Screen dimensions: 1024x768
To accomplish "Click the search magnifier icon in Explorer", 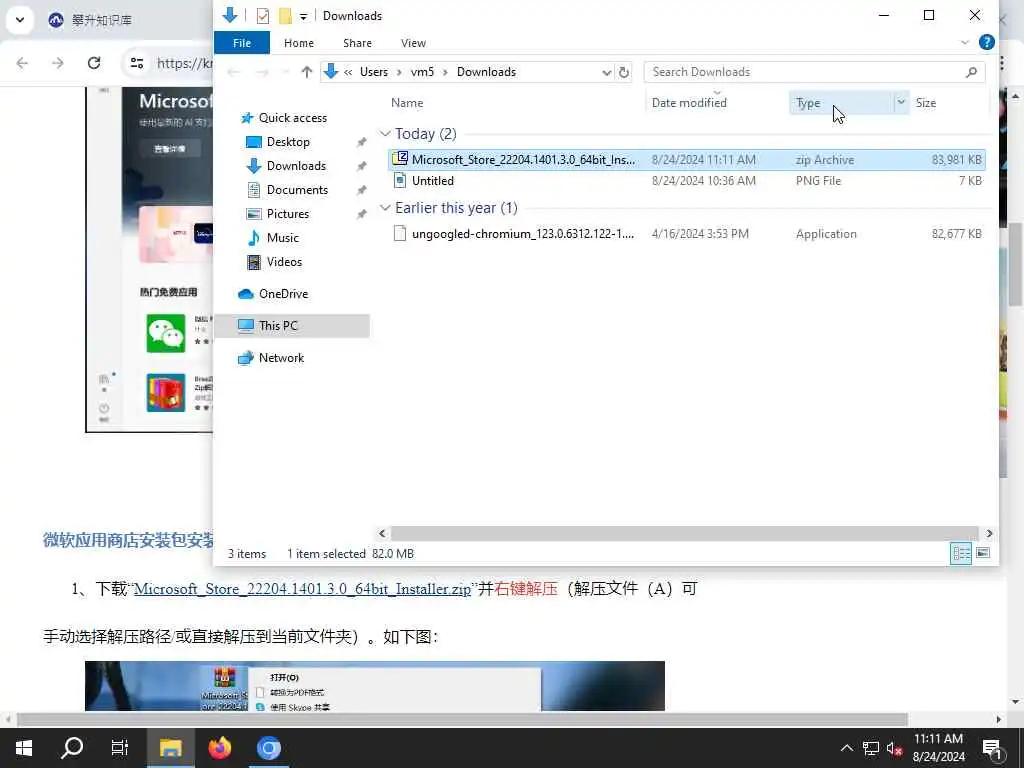I will point(971,72).
